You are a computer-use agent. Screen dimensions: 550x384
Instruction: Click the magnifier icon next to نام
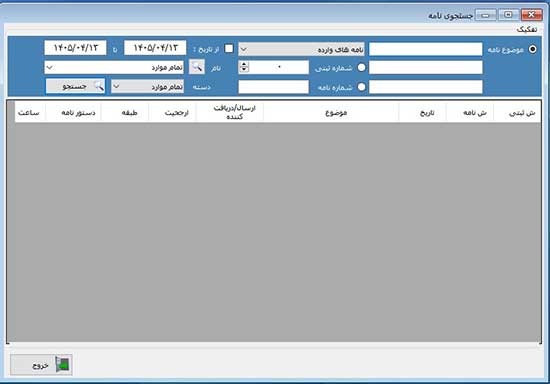(197, 67)
